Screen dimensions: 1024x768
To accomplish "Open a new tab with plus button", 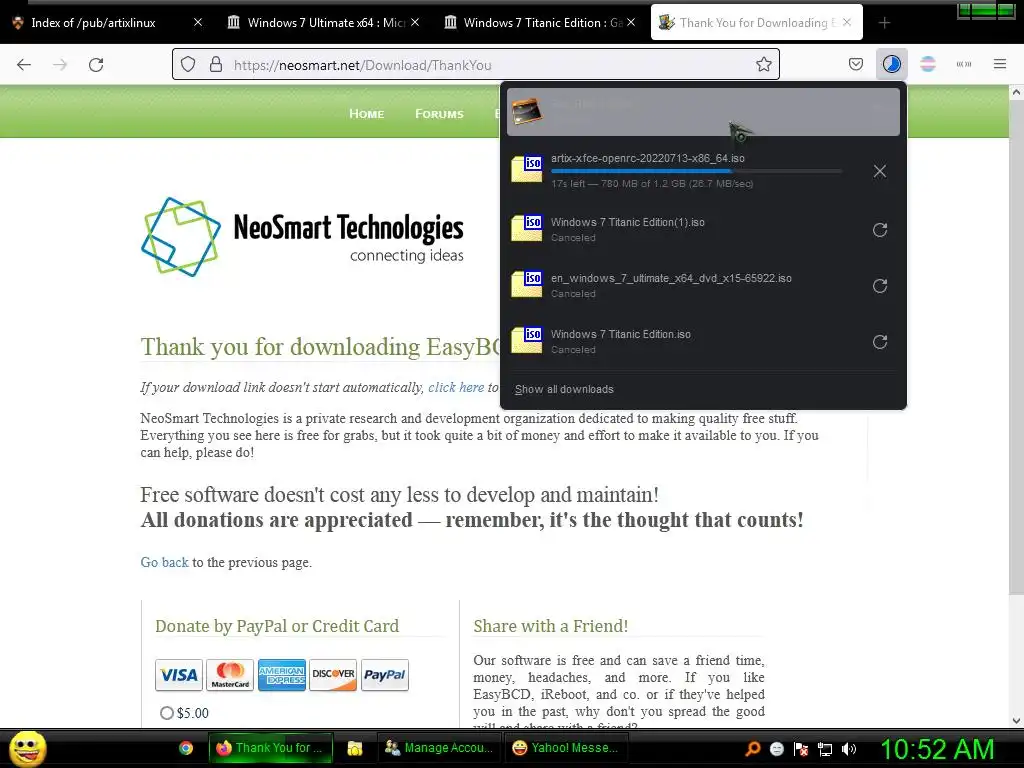I will tap(884, 23).
